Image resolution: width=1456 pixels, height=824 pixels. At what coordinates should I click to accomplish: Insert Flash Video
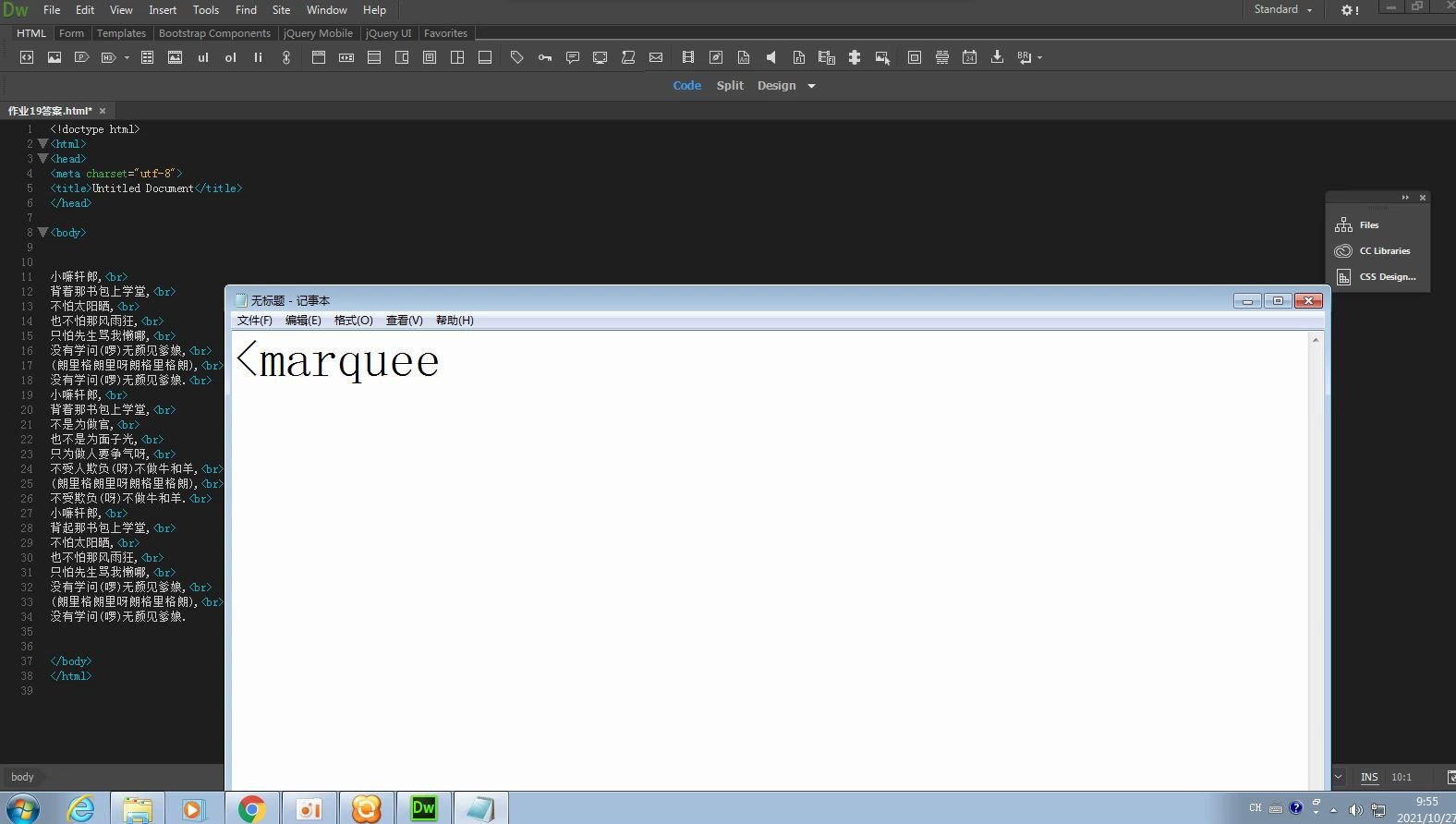pyautogui.click(x=827, y=57)
